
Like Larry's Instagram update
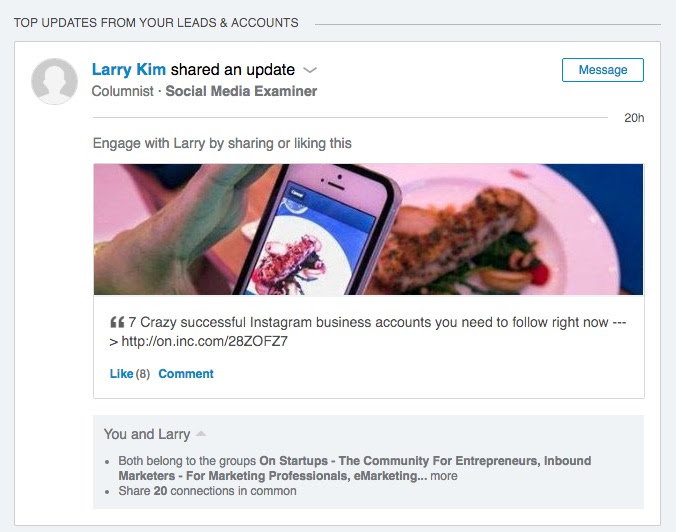click(121, 373)
